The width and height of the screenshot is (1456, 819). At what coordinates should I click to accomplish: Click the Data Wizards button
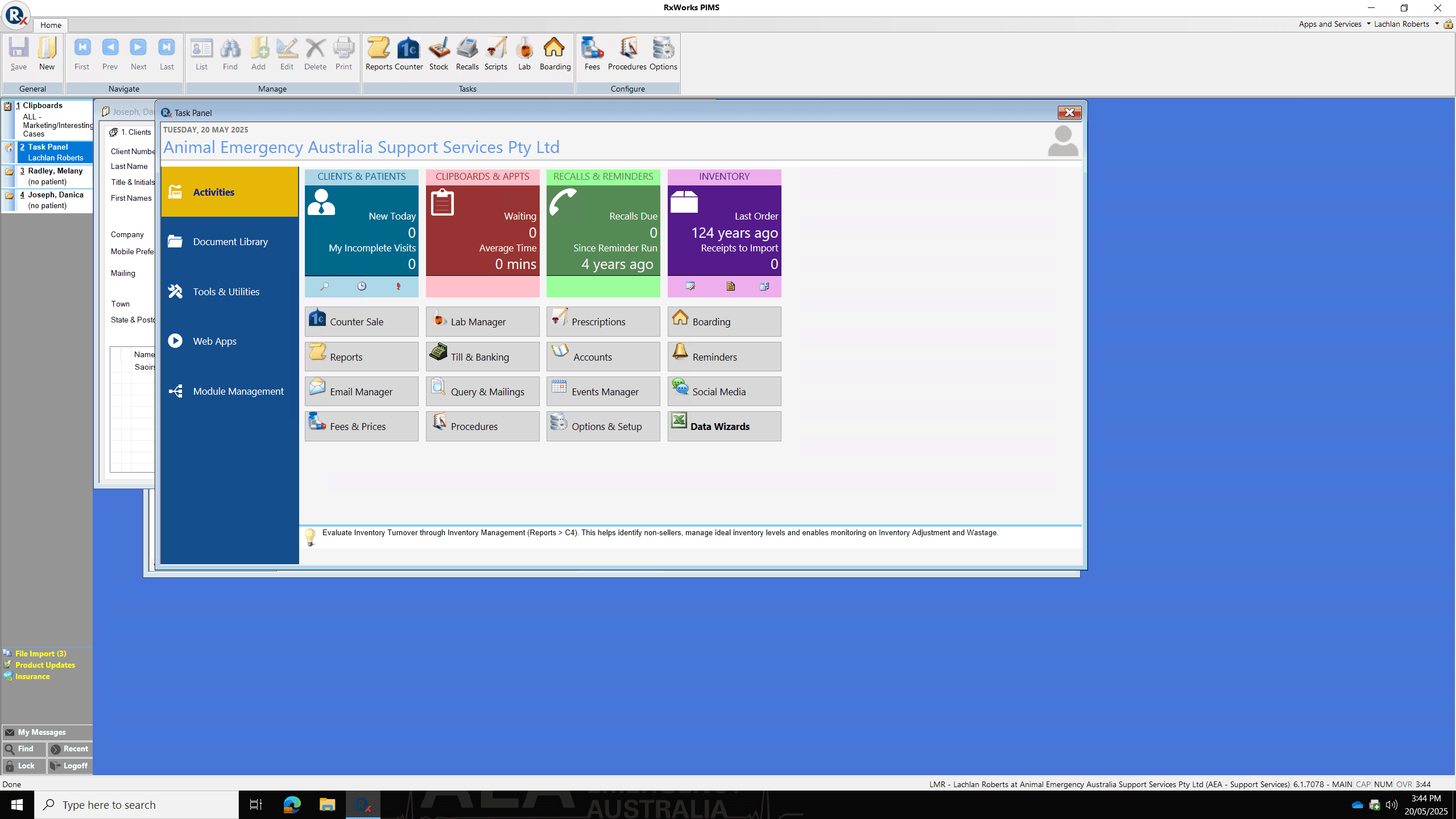click(724, 426)
